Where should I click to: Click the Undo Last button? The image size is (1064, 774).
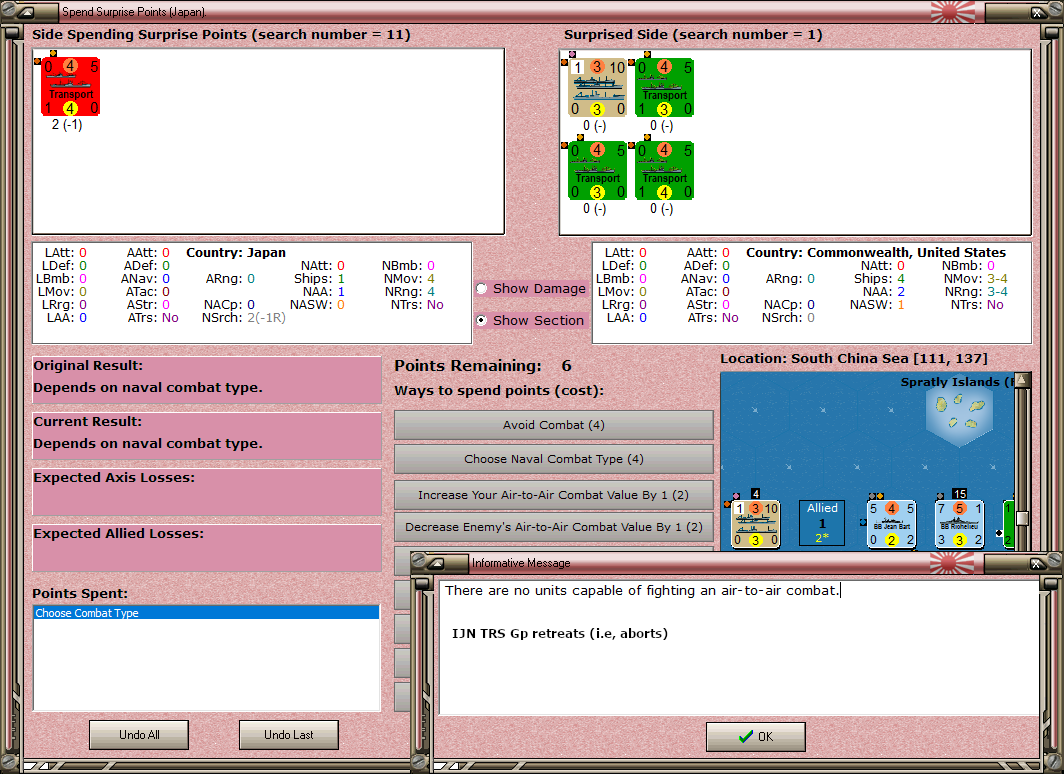(289, 735)
